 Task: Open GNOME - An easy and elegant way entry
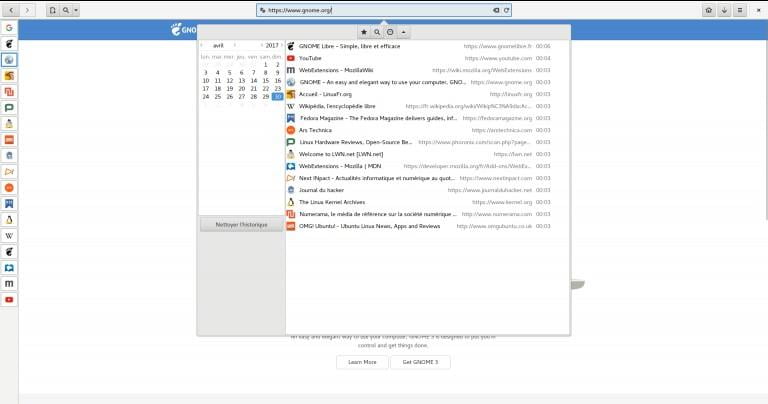pyautogui.click(x=427, y=82)
